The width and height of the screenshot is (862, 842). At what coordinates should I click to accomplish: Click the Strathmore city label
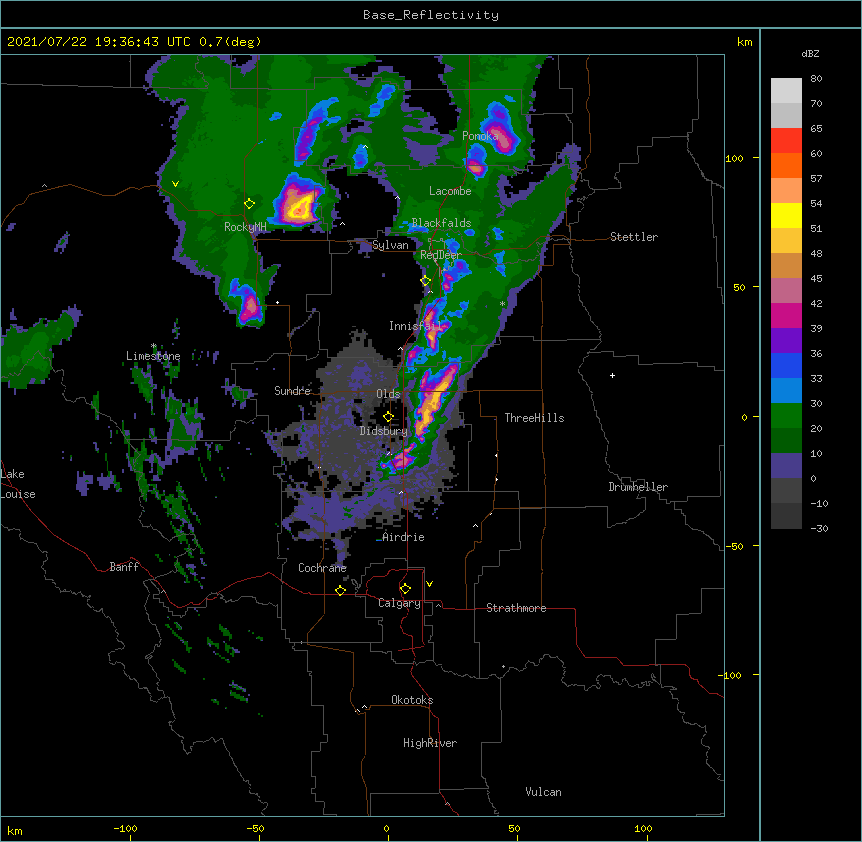click(x=516, y=608)
